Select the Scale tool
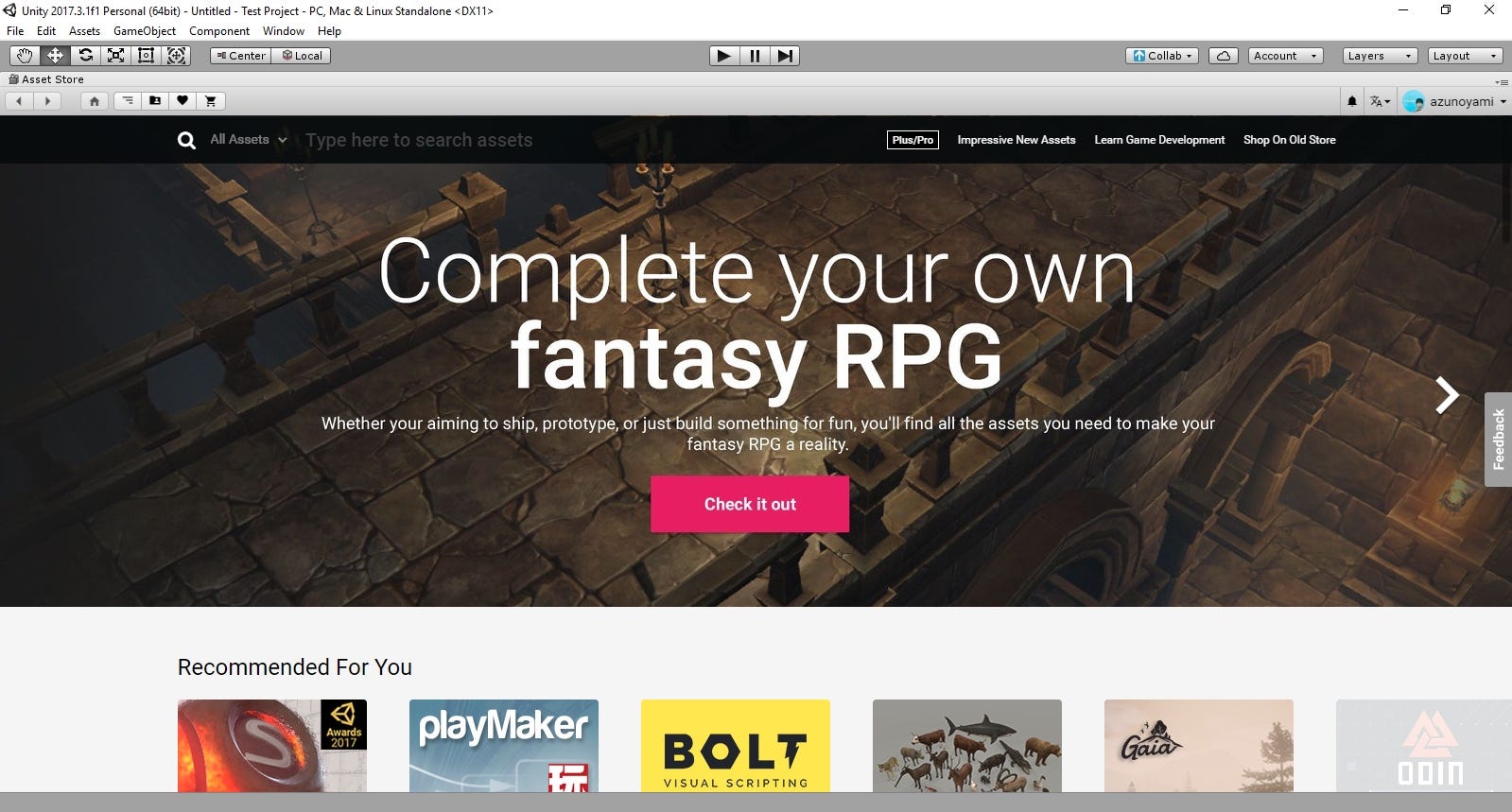The width and height of the screenshot is (1512, 812). tap(115, 56)
